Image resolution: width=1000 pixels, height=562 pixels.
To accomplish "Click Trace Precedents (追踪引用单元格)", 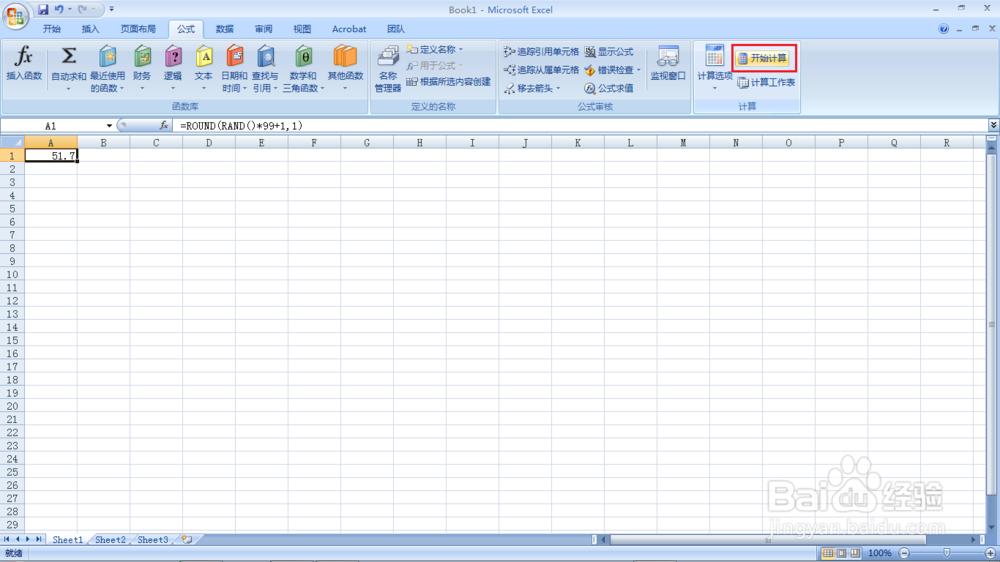I will pos(541,52).
